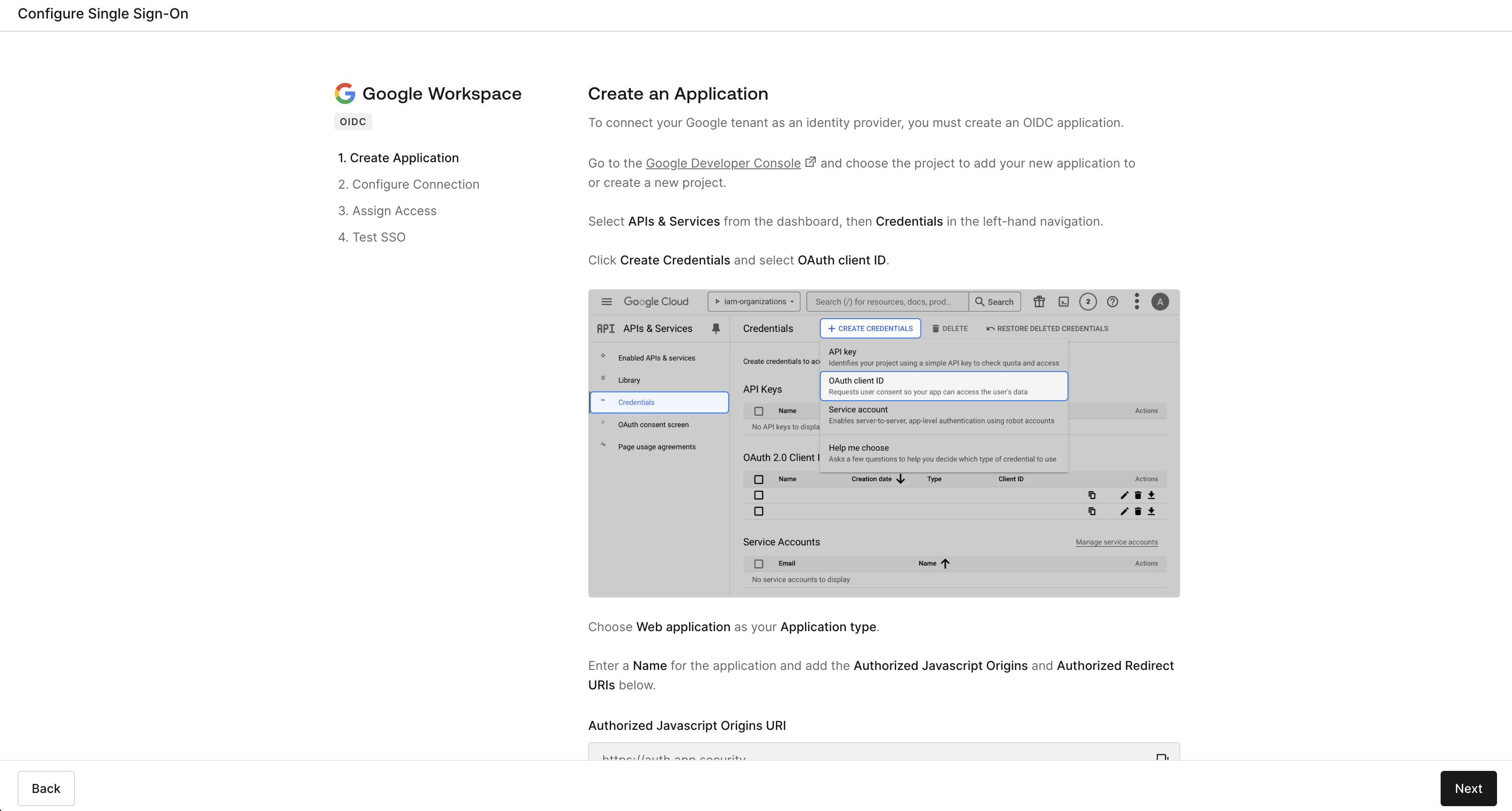Toggle the API Keys header Name checkbox
1512x811 pixels.
click(x=758, y=411)
